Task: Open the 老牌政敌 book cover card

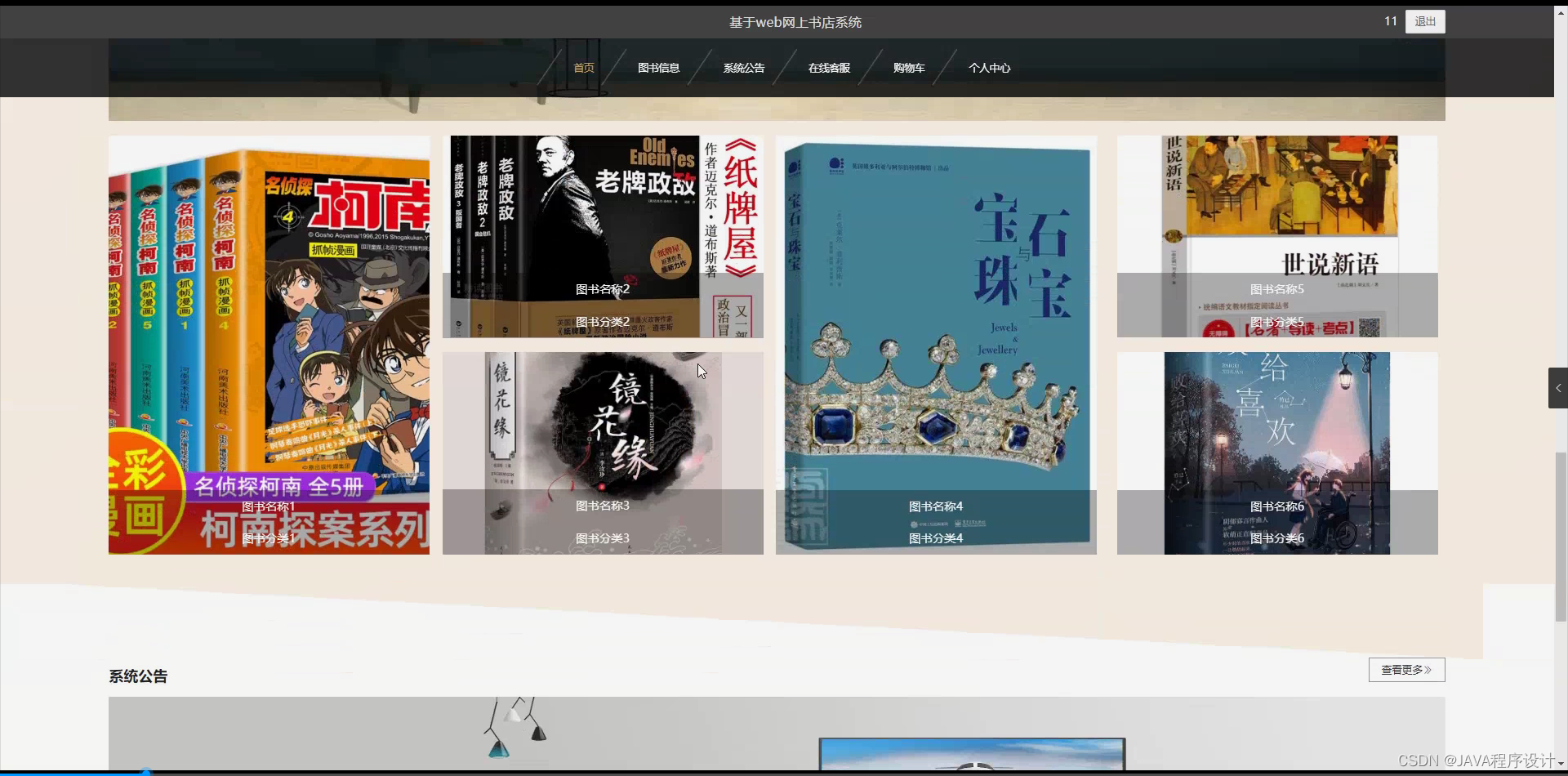Action: [603, 237]
